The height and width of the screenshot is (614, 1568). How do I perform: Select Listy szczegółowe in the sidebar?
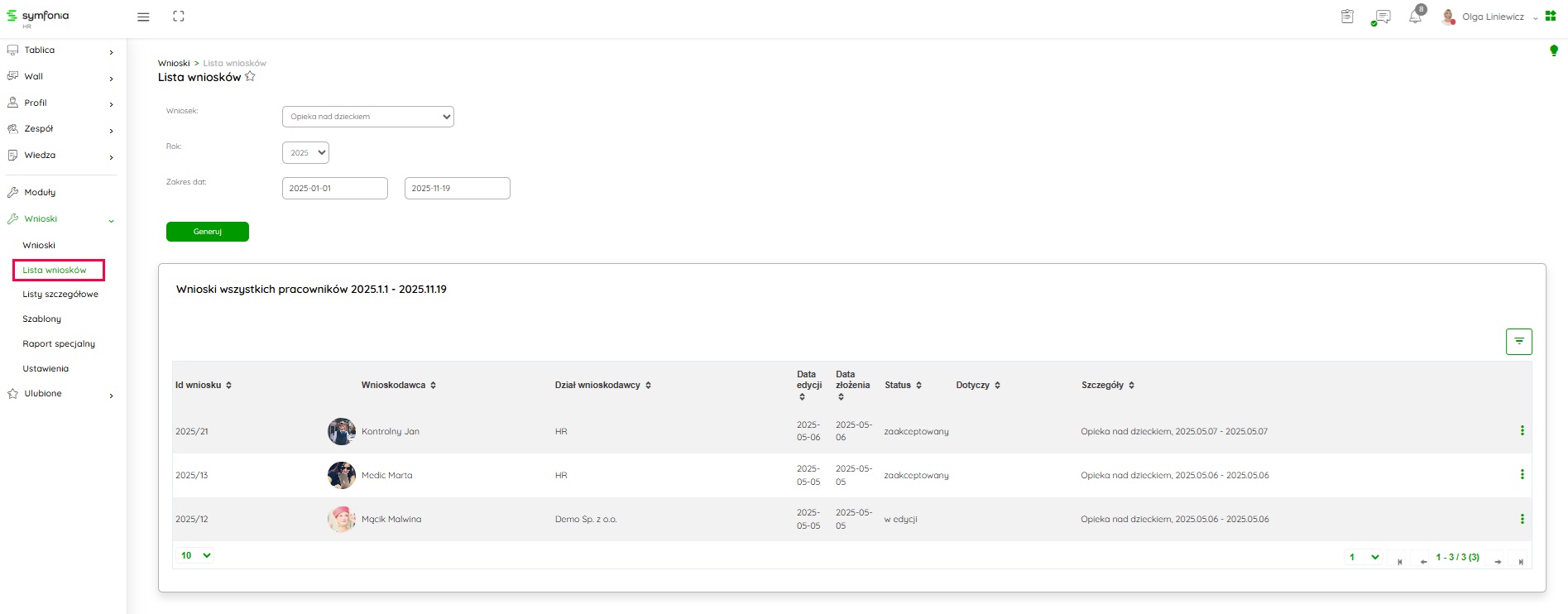click(60, 295)
